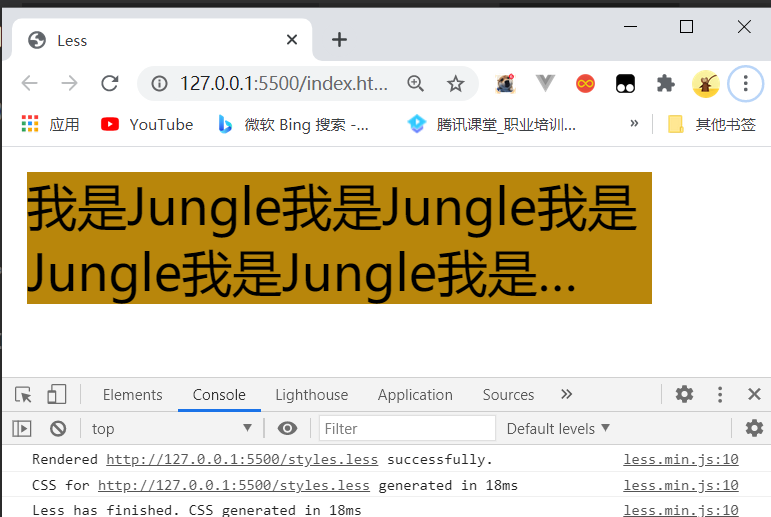Switch to the Lighthouse tab
This screenshot has height=517, width=771.
(x=312, y=395)
